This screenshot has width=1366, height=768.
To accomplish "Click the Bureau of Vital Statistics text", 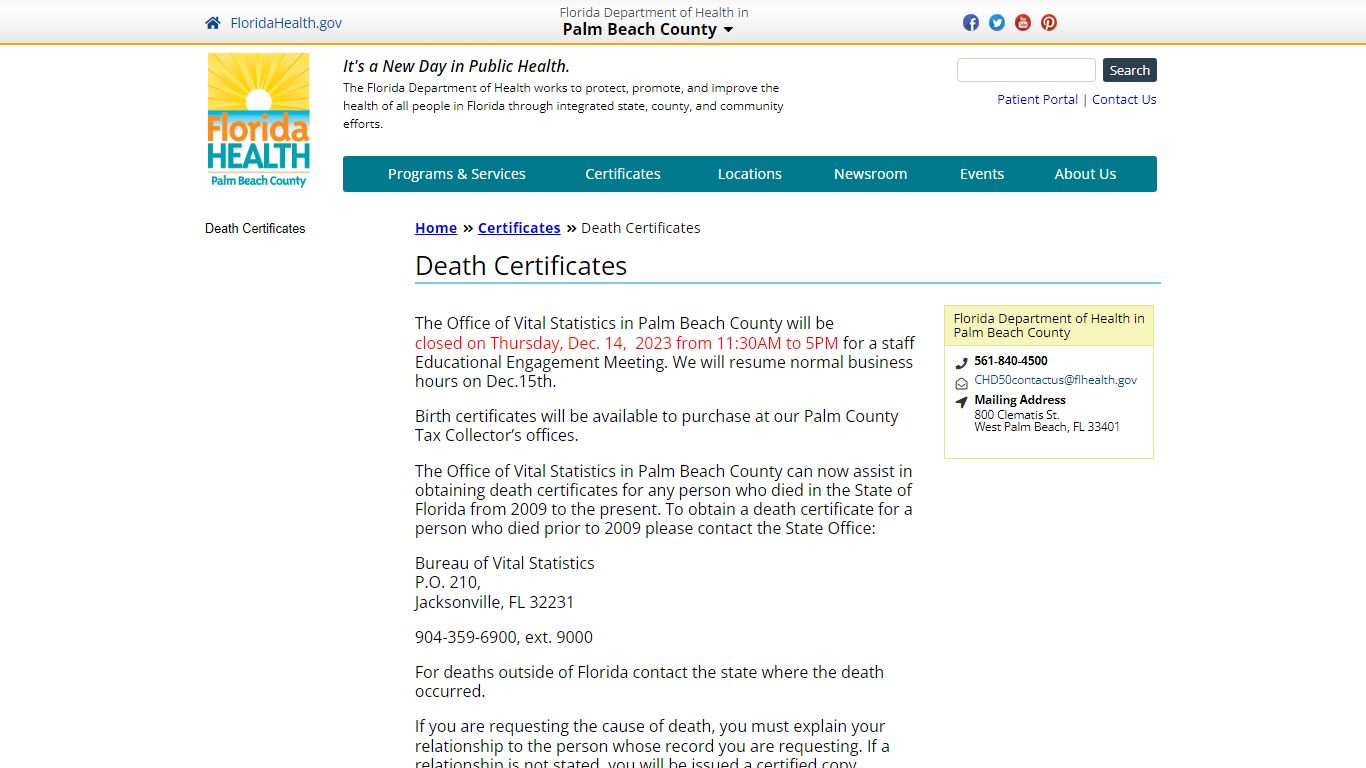I will point(505,563).
